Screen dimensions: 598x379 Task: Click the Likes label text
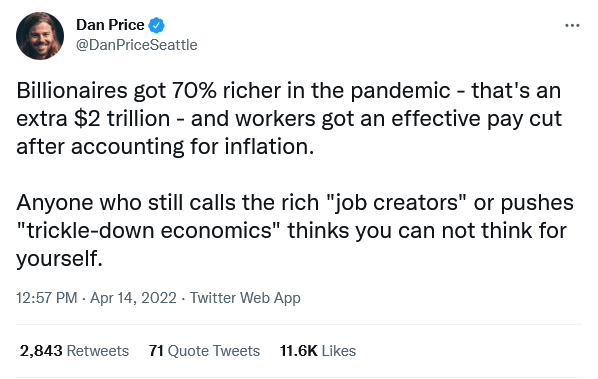click(x=339, y=351)
